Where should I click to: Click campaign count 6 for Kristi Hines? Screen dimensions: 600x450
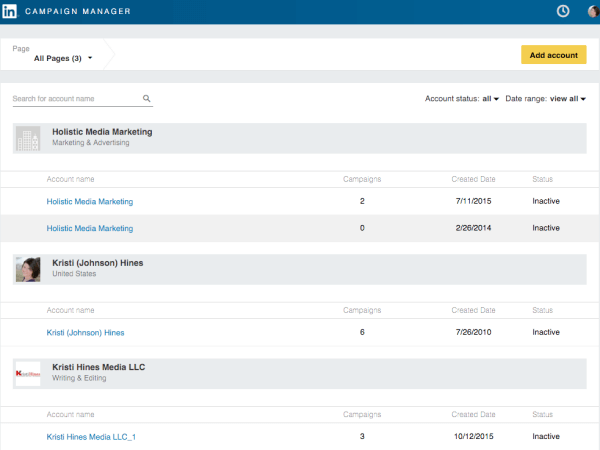362,332
